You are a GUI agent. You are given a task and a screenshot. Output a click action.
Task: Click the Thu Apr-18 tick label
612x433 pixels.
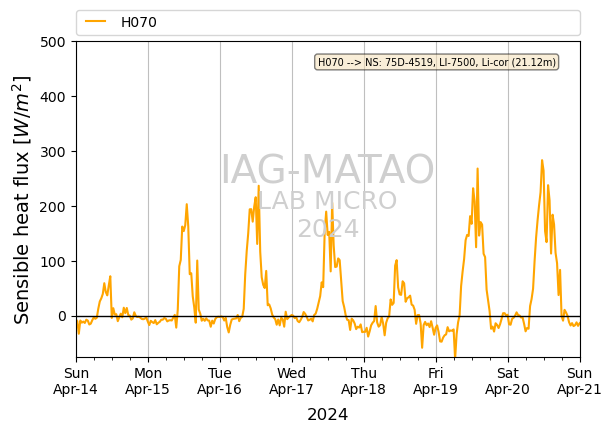363,381
